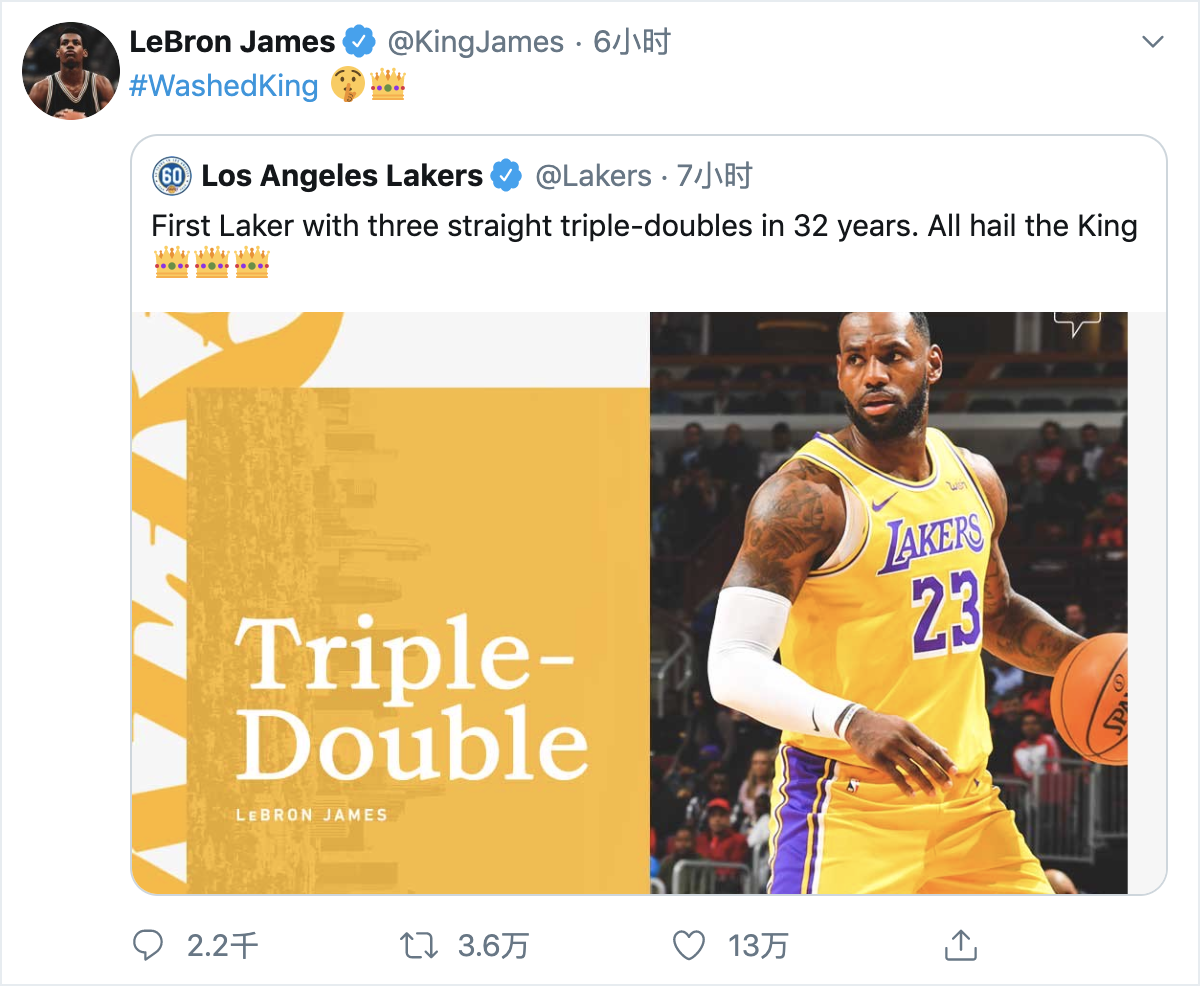Open the tweet options chevron menu
Viewport: 1200px width, 986px height.
click(x=1153, y=42)
